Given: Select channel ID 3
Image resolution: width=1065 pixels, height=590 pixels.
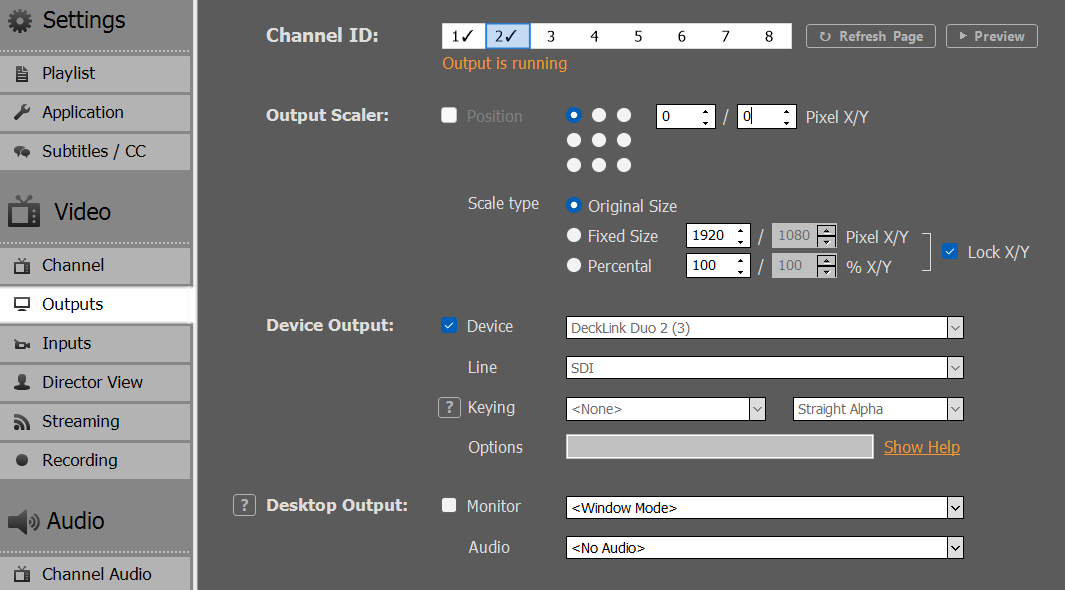Looking at the screenshot, I should coord(551,36).
